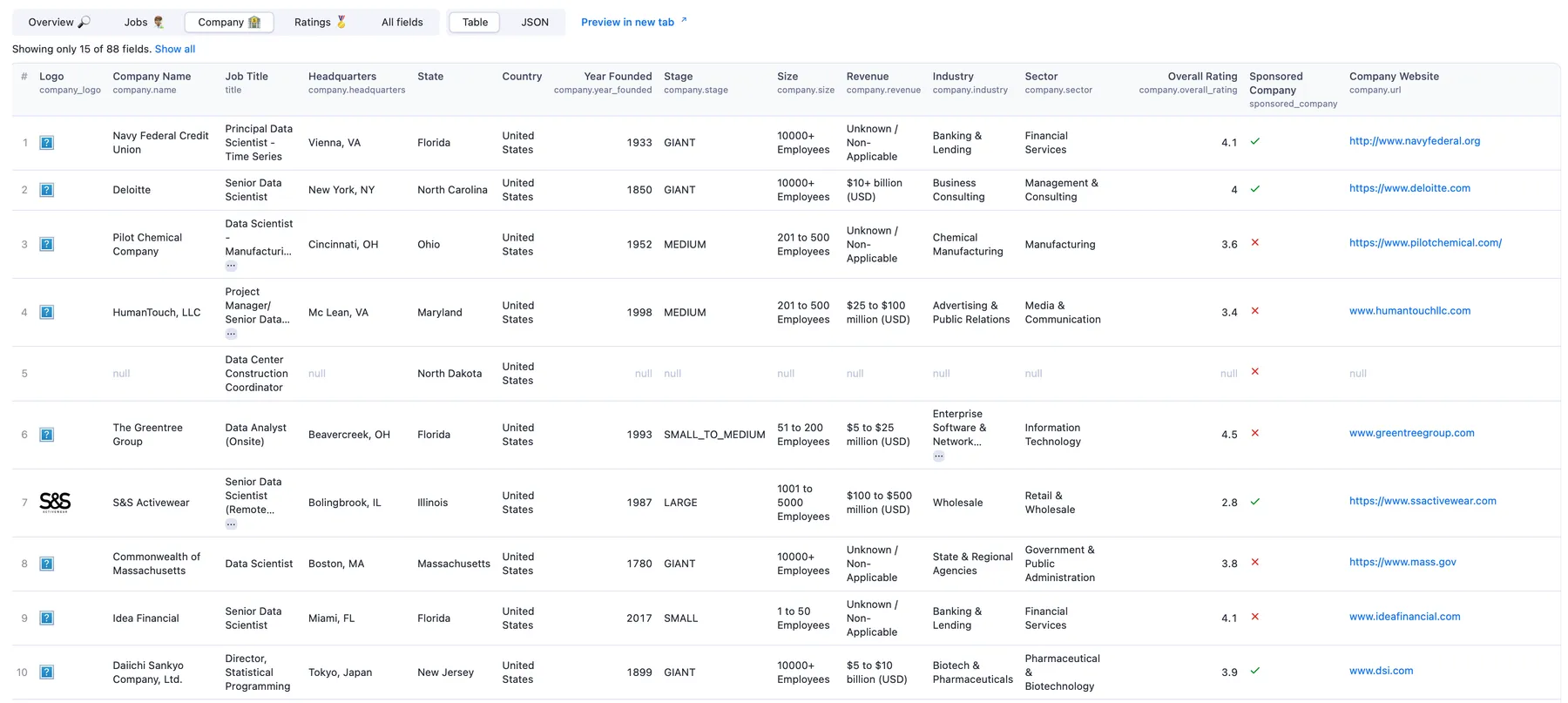The image size is (1568, 703).
Task: Click the red X in the North Dakota row
Action: tap(1255, 372)
